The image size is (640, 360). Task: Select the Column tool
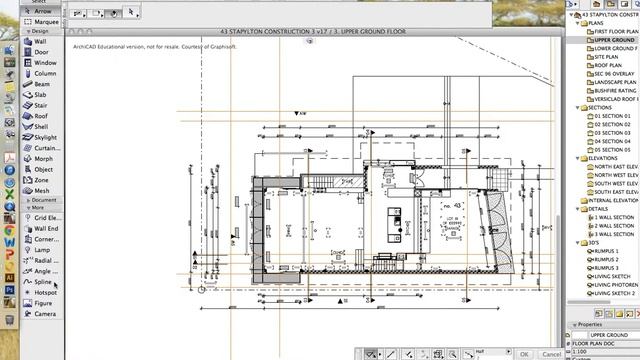tap(42, 73)
